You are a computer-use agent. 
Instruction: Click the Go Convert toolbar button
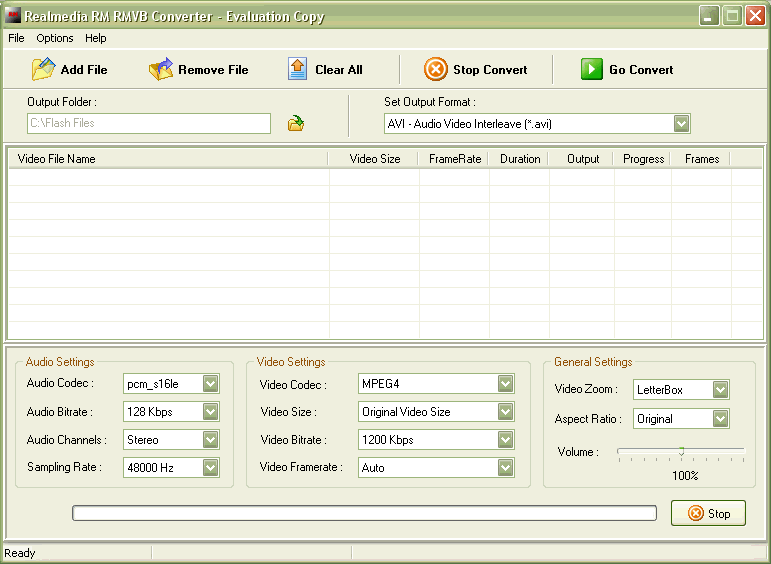pyautogui.click(x=627, y=69)
